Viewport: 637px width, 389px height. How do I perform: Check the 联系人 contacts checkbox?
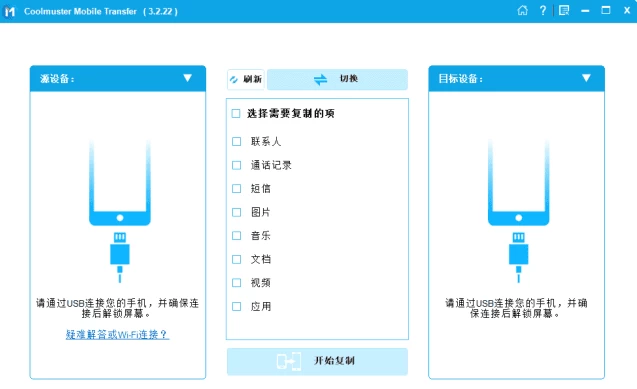pos(236,141)
